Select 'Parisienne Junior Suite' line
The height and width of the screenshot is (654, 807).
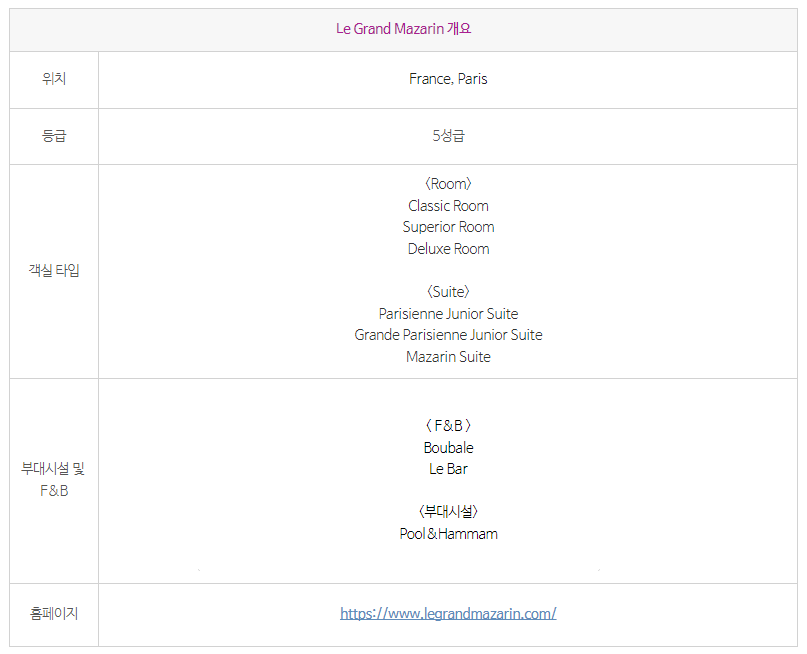(448, 314)
